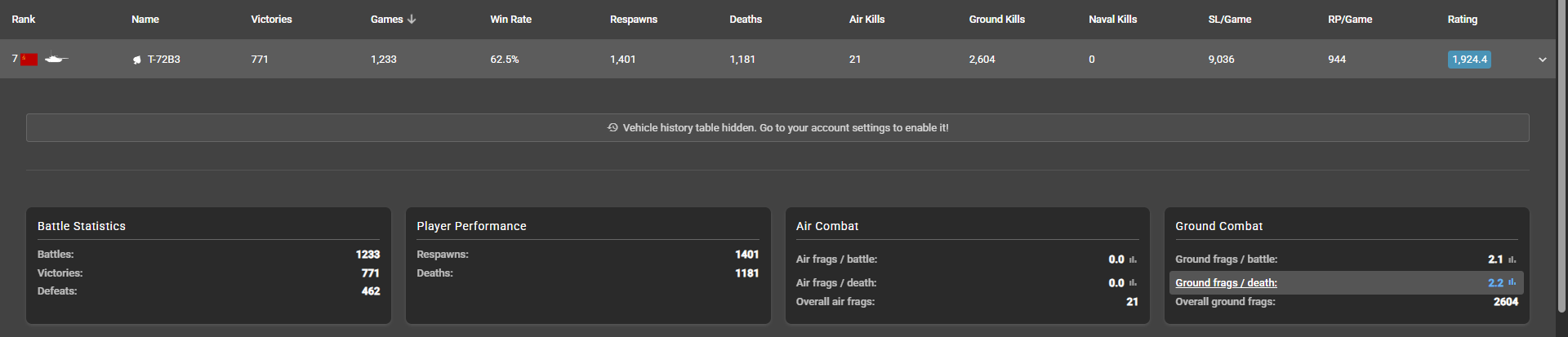The image size is (1568, 337).
Task: Click the history icon in hidden-table notice
Action: (612, 128)
